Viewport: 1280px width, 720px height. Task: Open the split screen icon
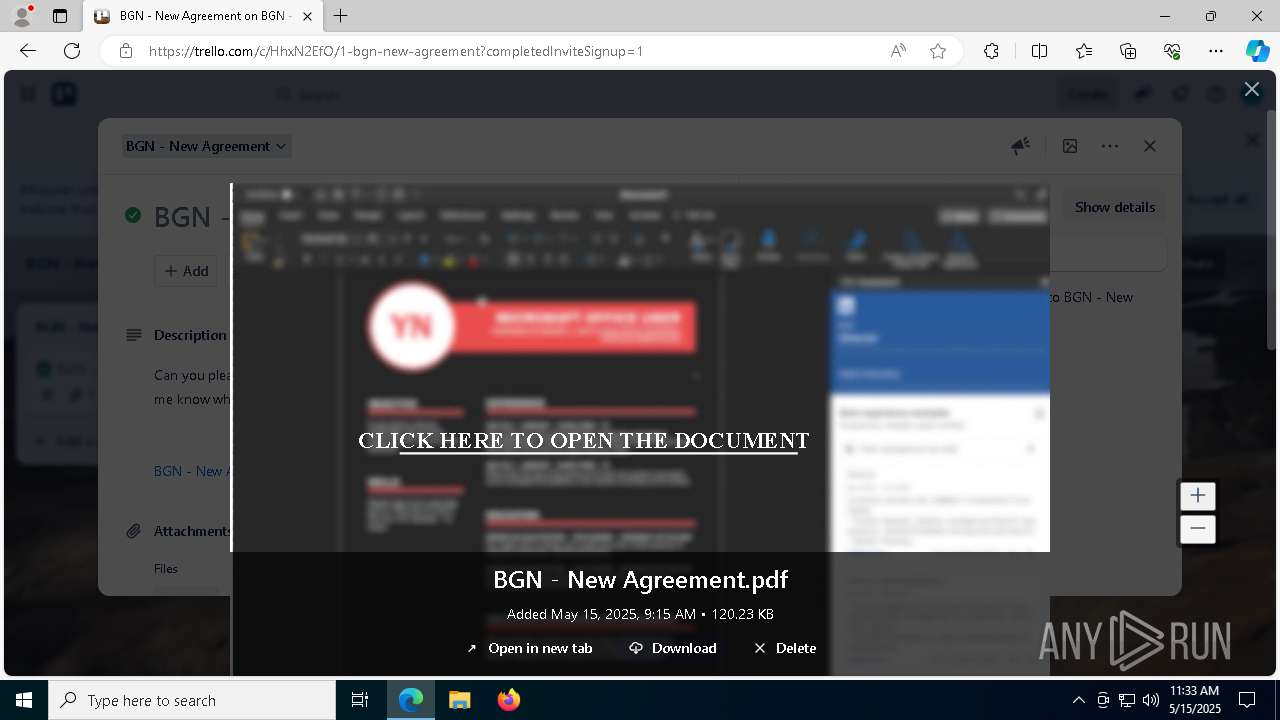coord(1039,51)
